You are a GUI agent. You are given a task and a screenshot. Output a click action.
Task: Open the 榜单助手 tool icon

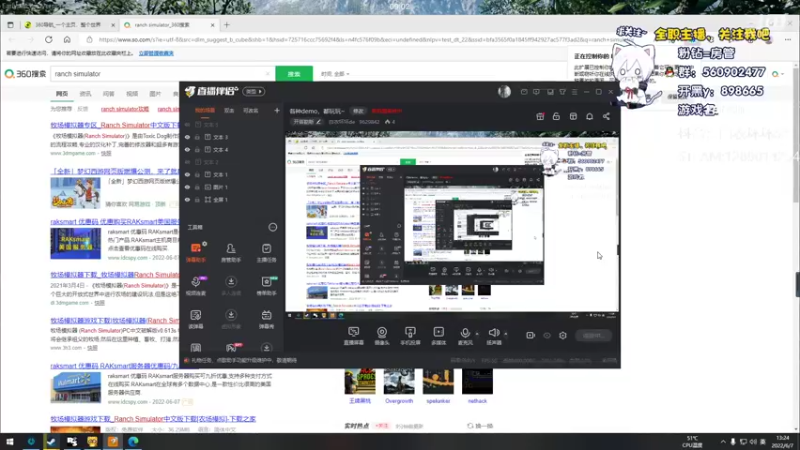tap(266, 285)
